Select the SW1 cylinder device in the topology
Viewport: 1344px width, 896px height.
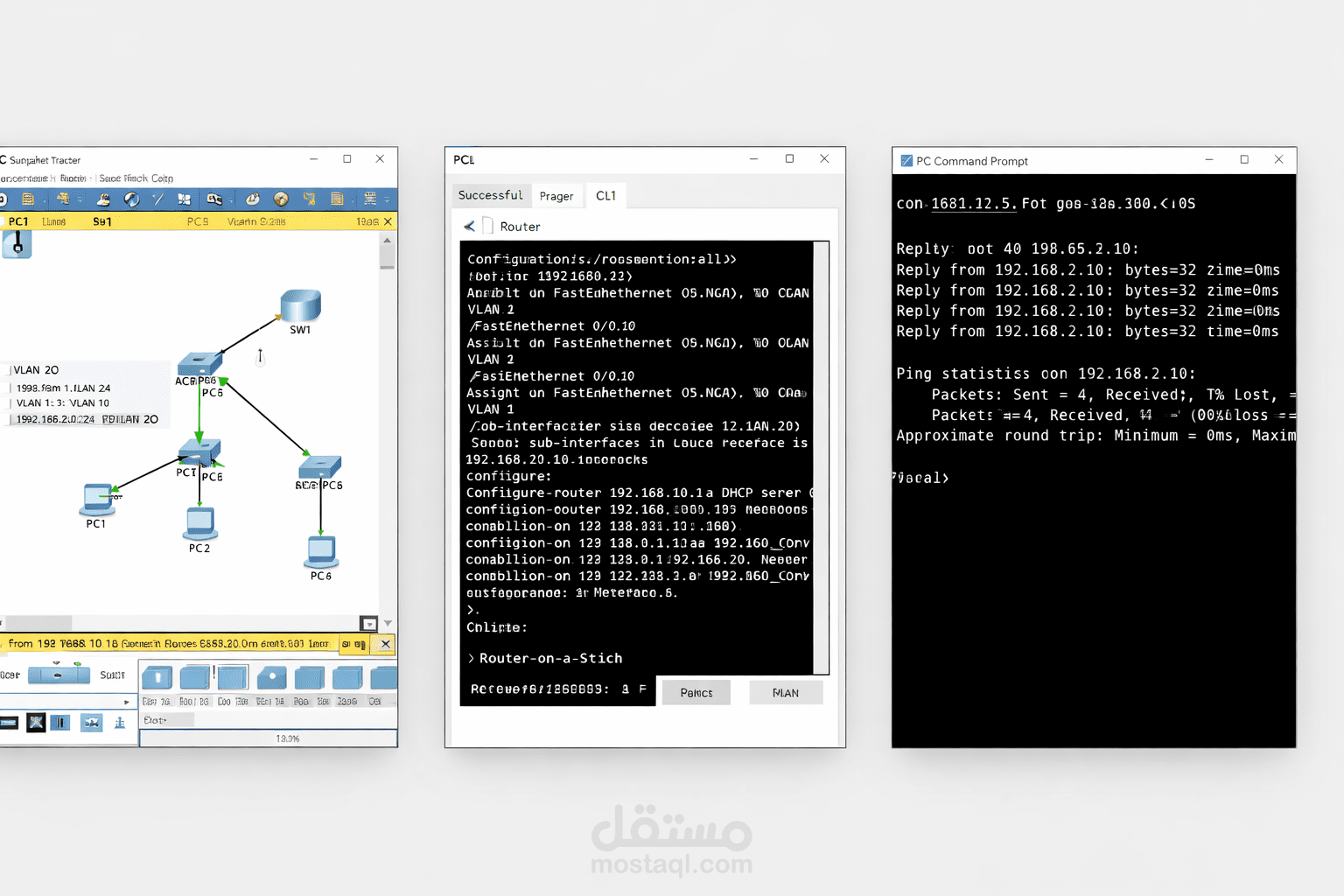pos(300,306)
